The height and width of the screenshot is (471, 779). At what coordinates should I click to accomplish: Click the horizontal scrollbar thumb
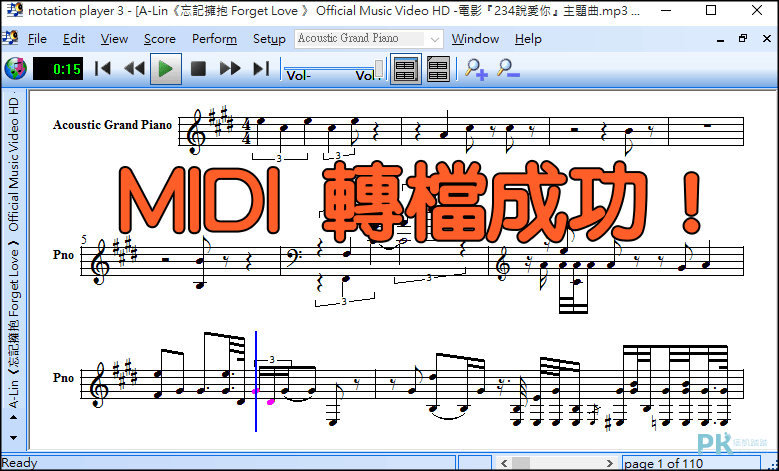click(x=521, y=463)
